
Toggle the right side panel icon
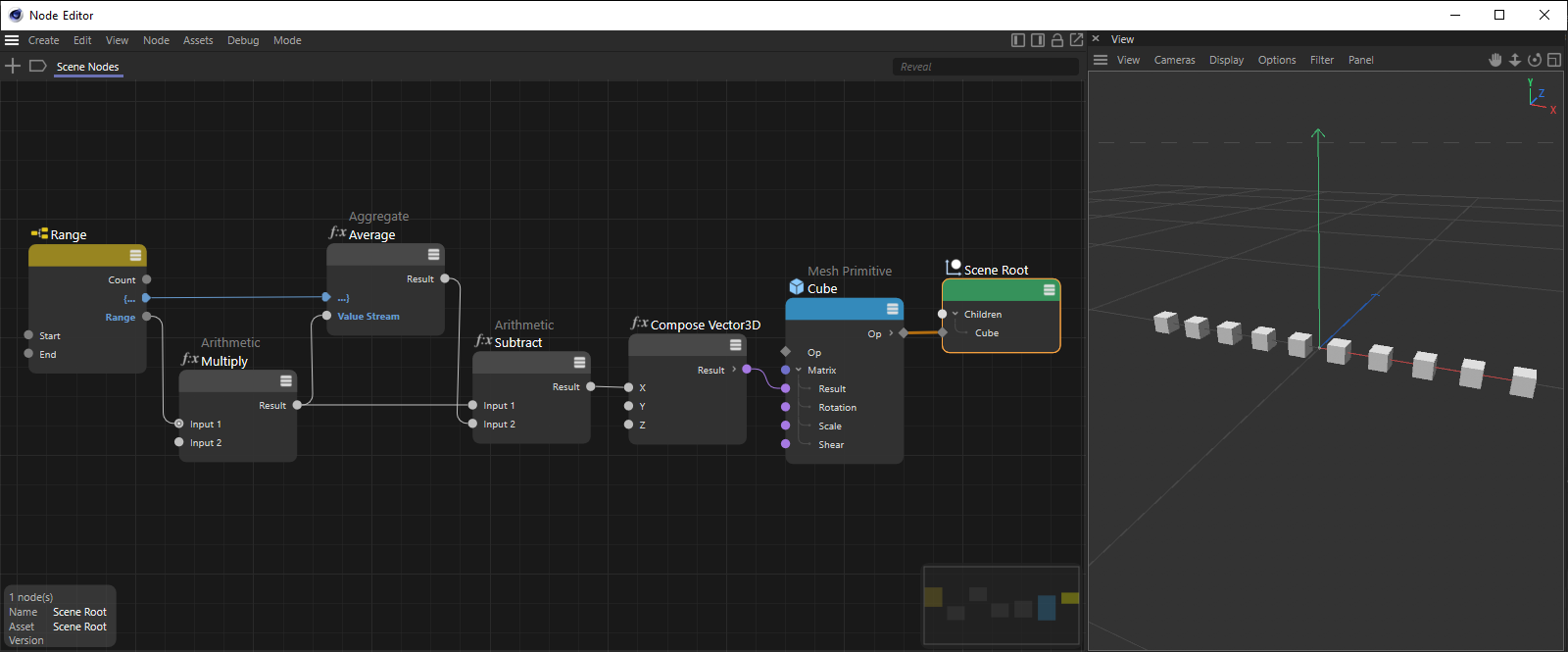[x=1038, y=40]
